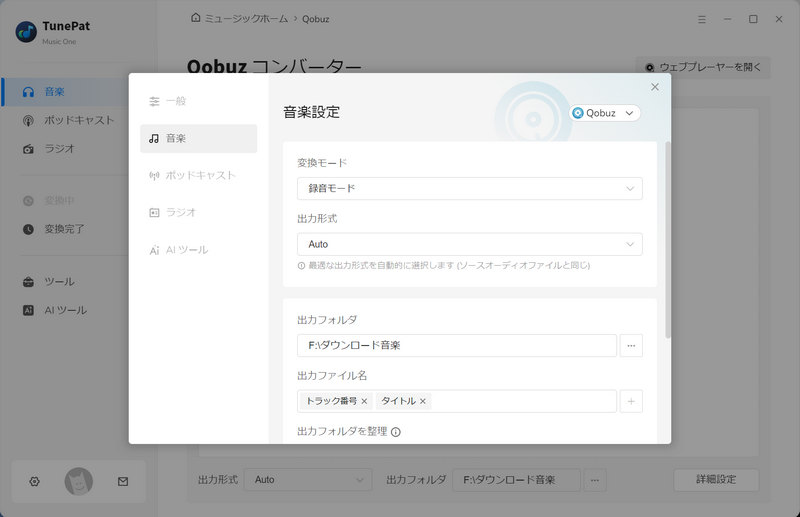Open the mail envelope icon at bottom left
800x517 pixels.
[123, 481]
